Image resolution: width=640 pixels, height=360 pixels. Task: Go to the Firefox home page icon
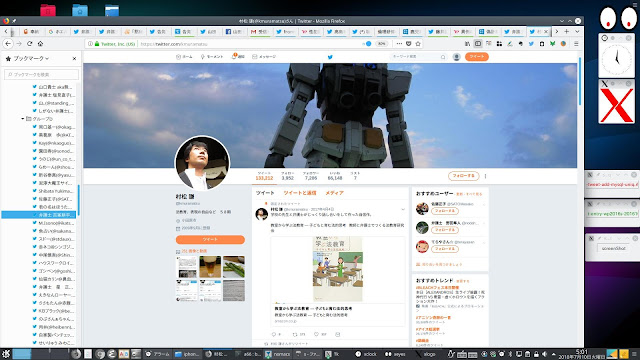click(x=40, y=44)
